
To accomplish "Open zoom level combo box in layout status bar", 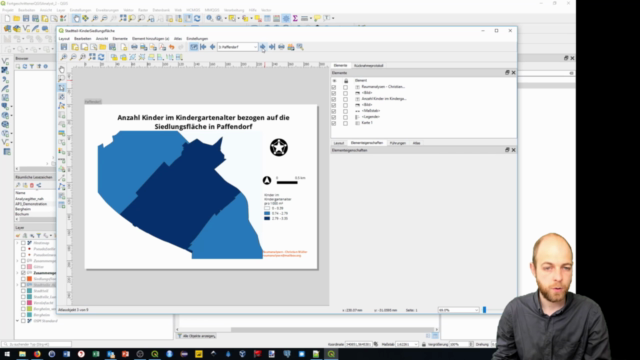I will 458,310.
